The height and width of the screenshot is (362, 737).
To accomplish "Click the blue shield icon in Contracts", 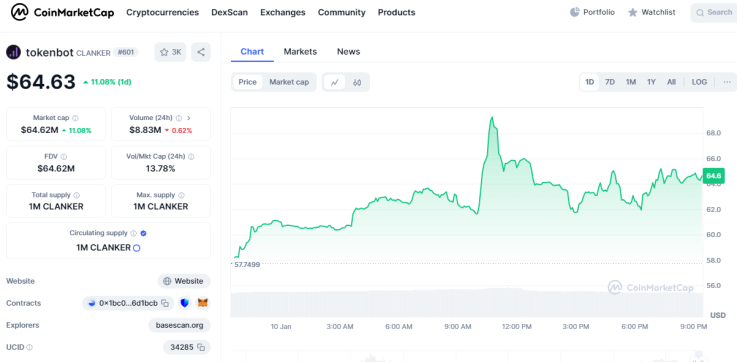I will pos(185,303).
